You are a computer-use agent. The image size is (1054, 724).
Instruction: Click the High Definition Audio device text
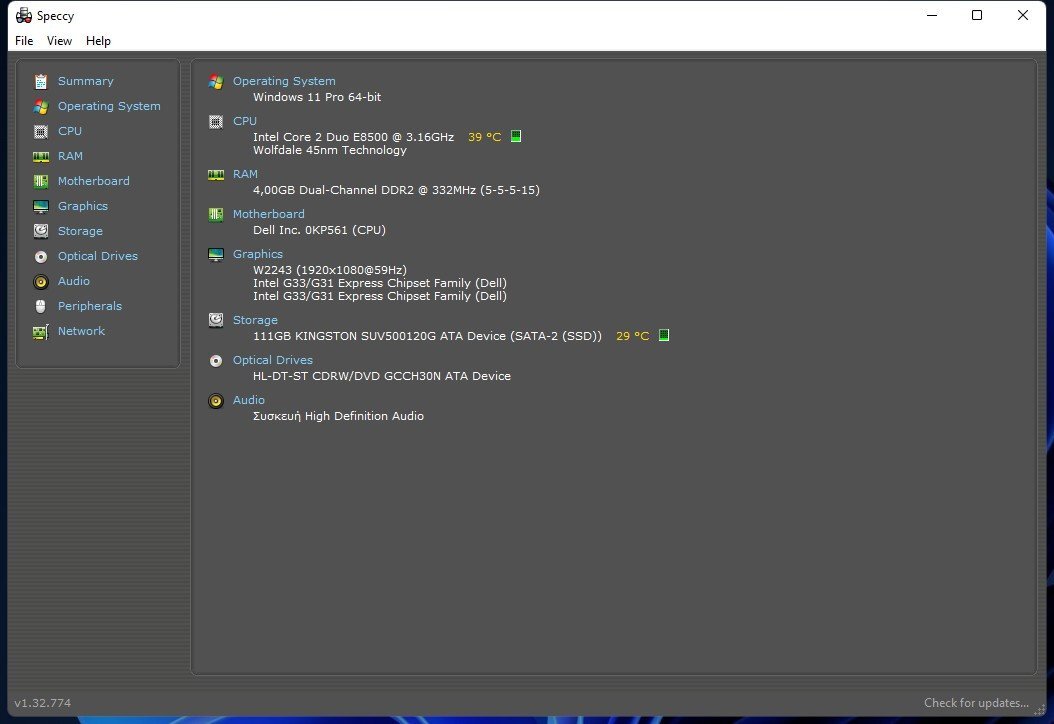pos(338,416)
